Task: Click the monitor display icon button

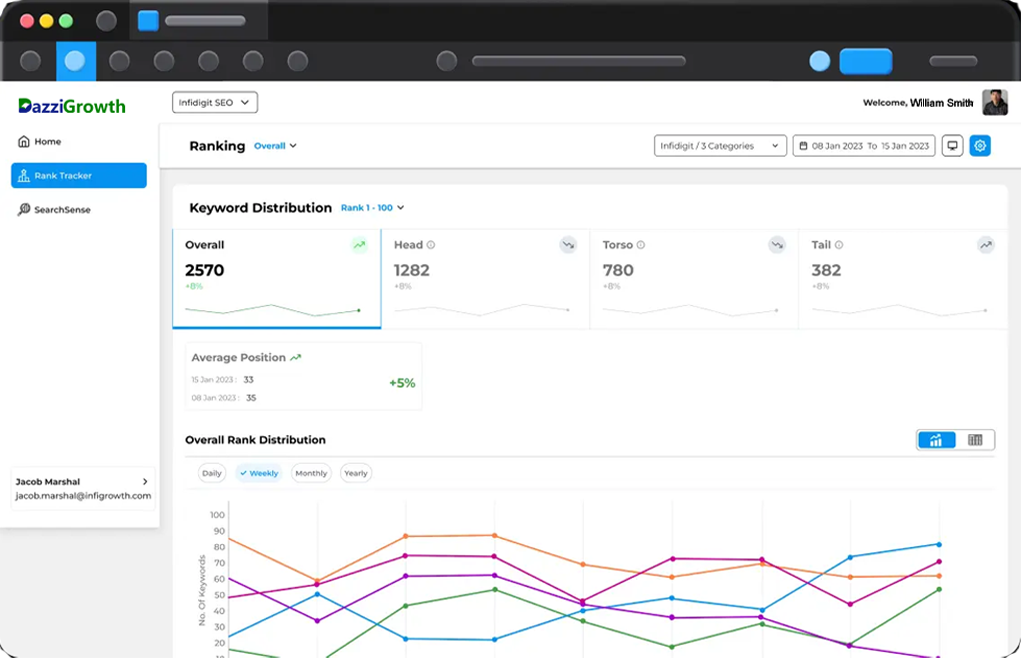Action: (952, 146)
